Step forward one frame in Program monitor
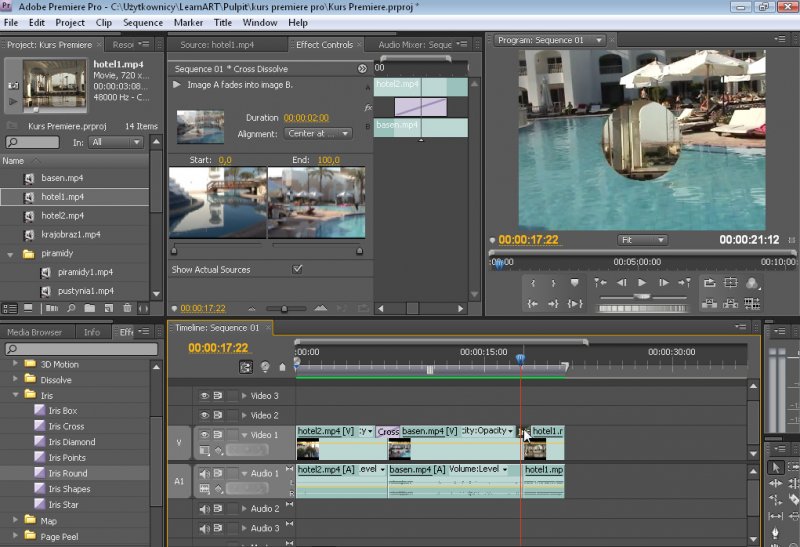800x547 pixels. tap(663, 283)
